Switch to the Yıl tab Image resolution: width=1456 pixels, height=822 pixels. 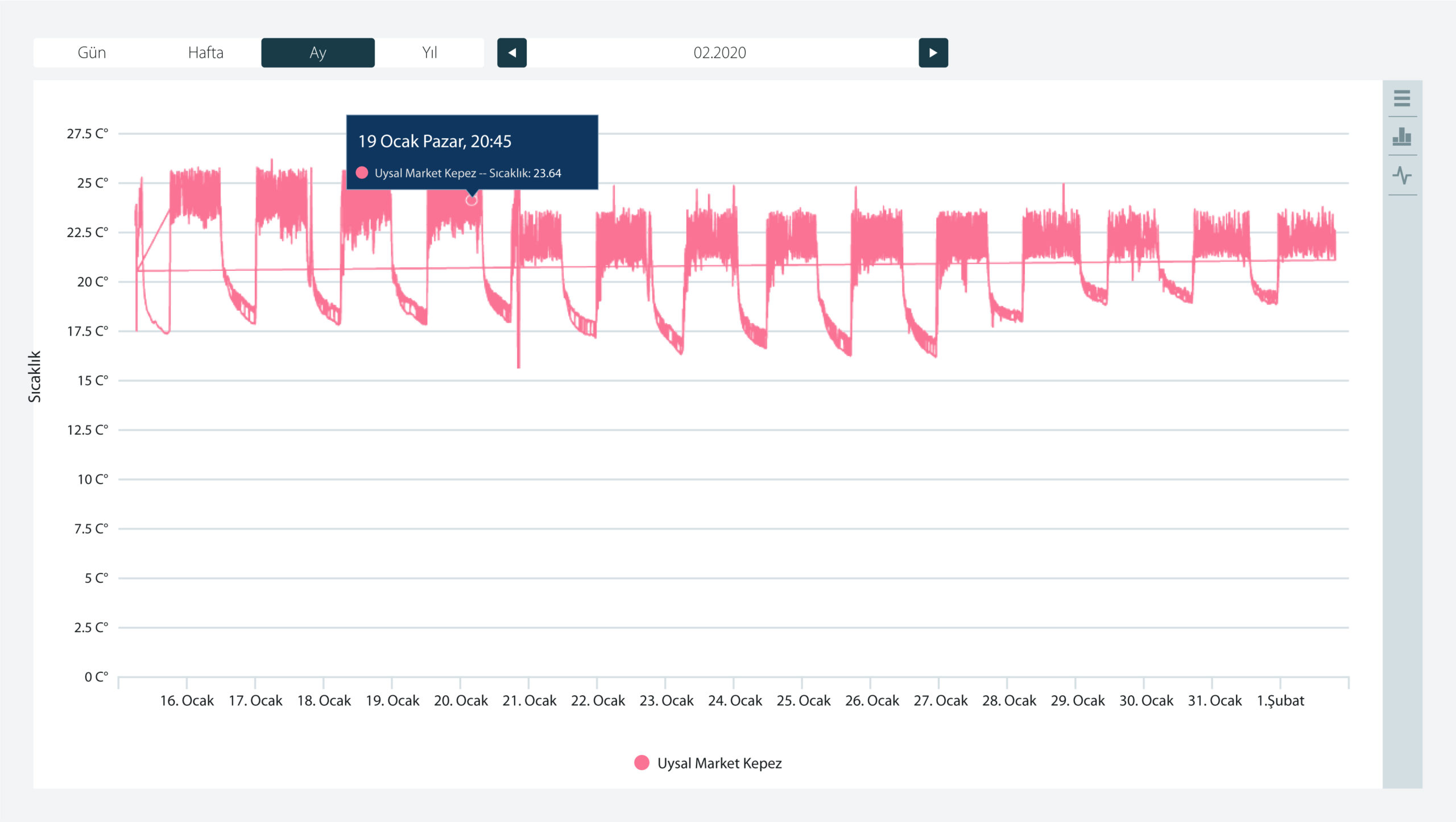(x=429, y=53)
